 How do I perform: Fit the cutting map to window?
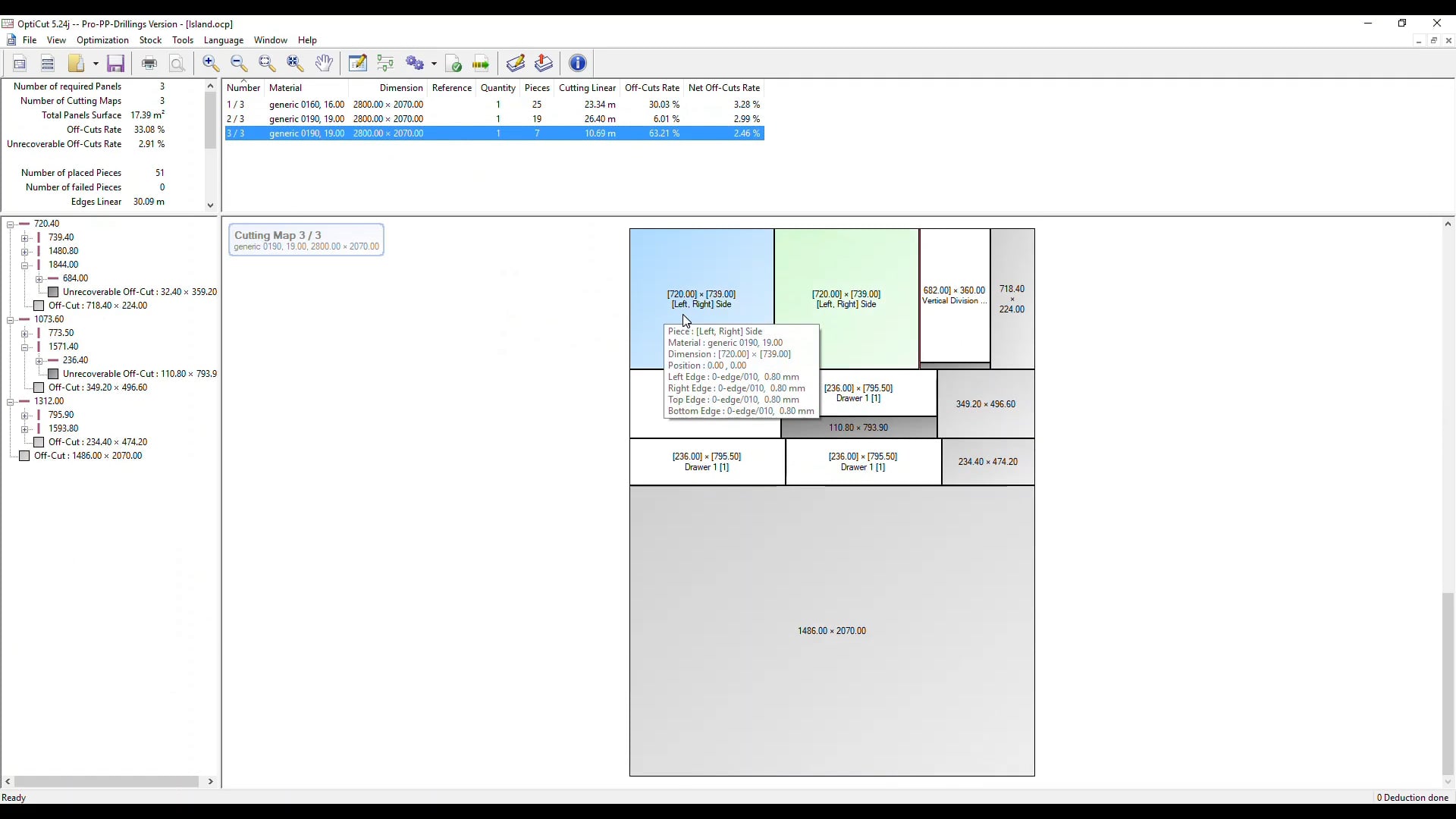[x=296, y=64]
